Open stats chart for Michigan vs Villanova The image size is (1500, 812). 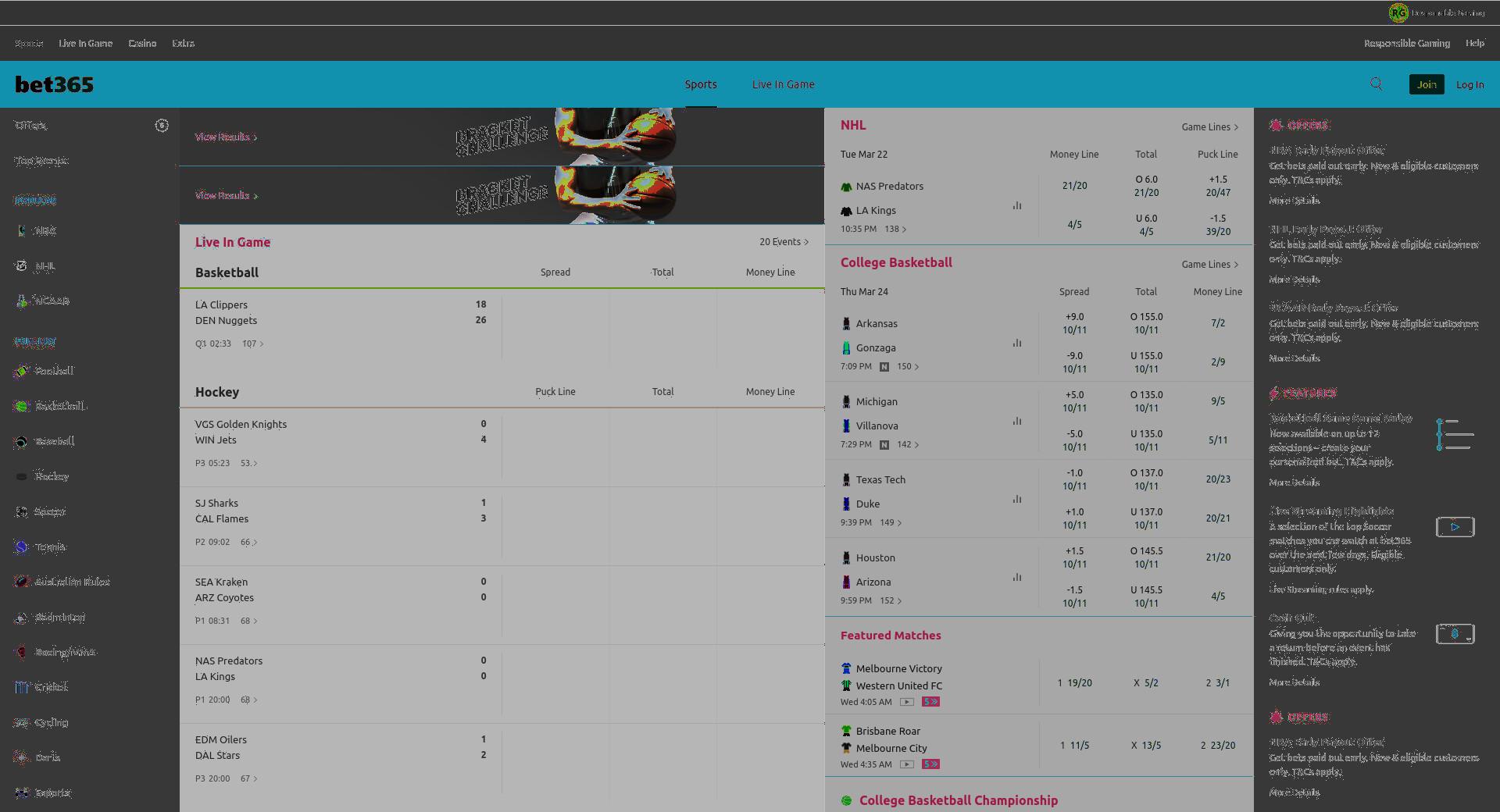1017,421
